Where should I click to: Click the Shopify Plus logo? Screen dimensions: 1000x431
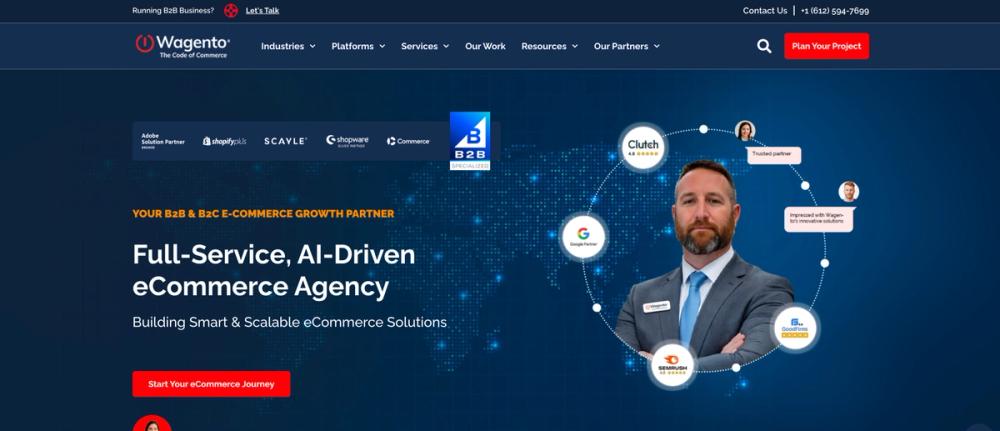(x=224, y=141)
